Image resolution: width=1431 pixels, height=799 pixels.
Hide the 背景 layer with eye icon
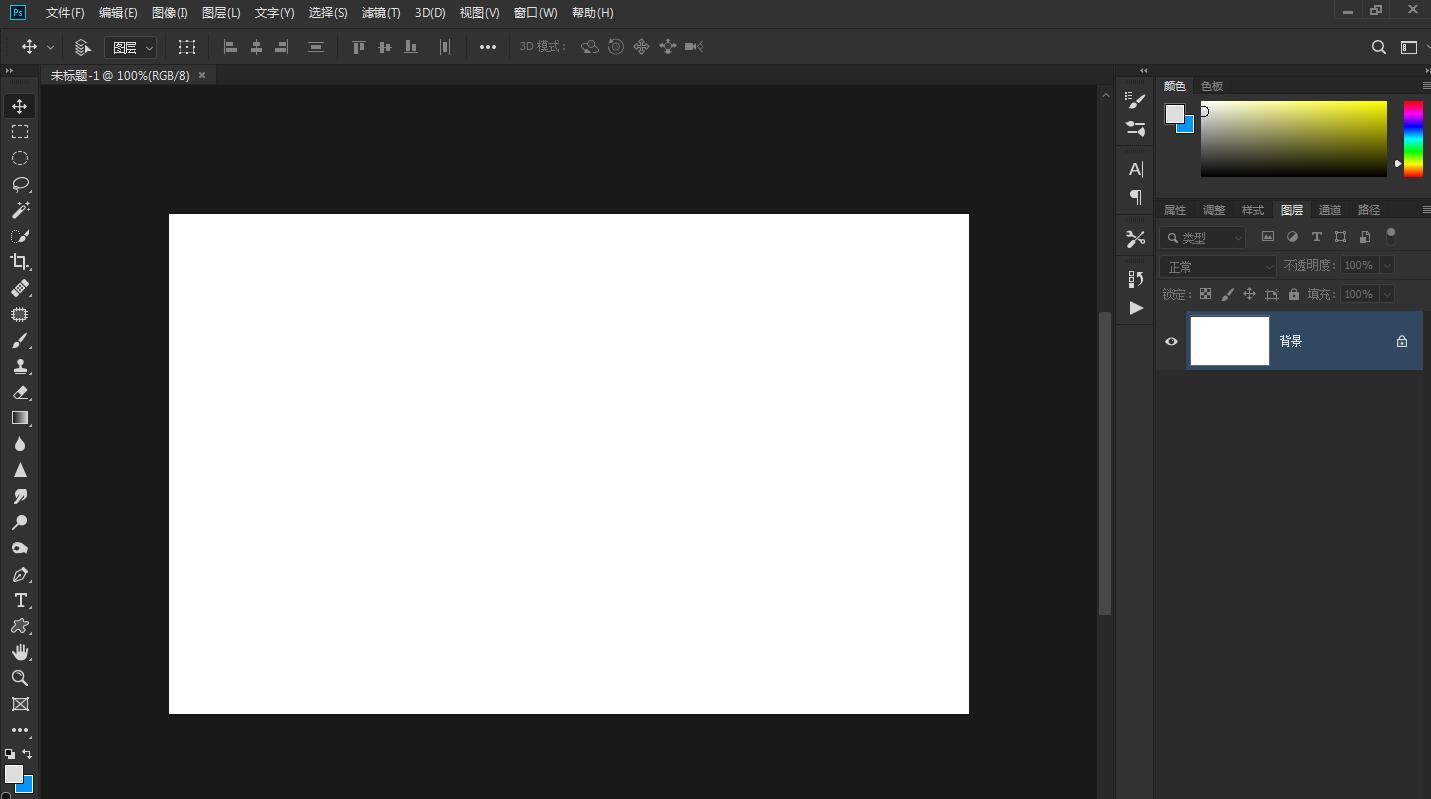tap(1171, 341)
